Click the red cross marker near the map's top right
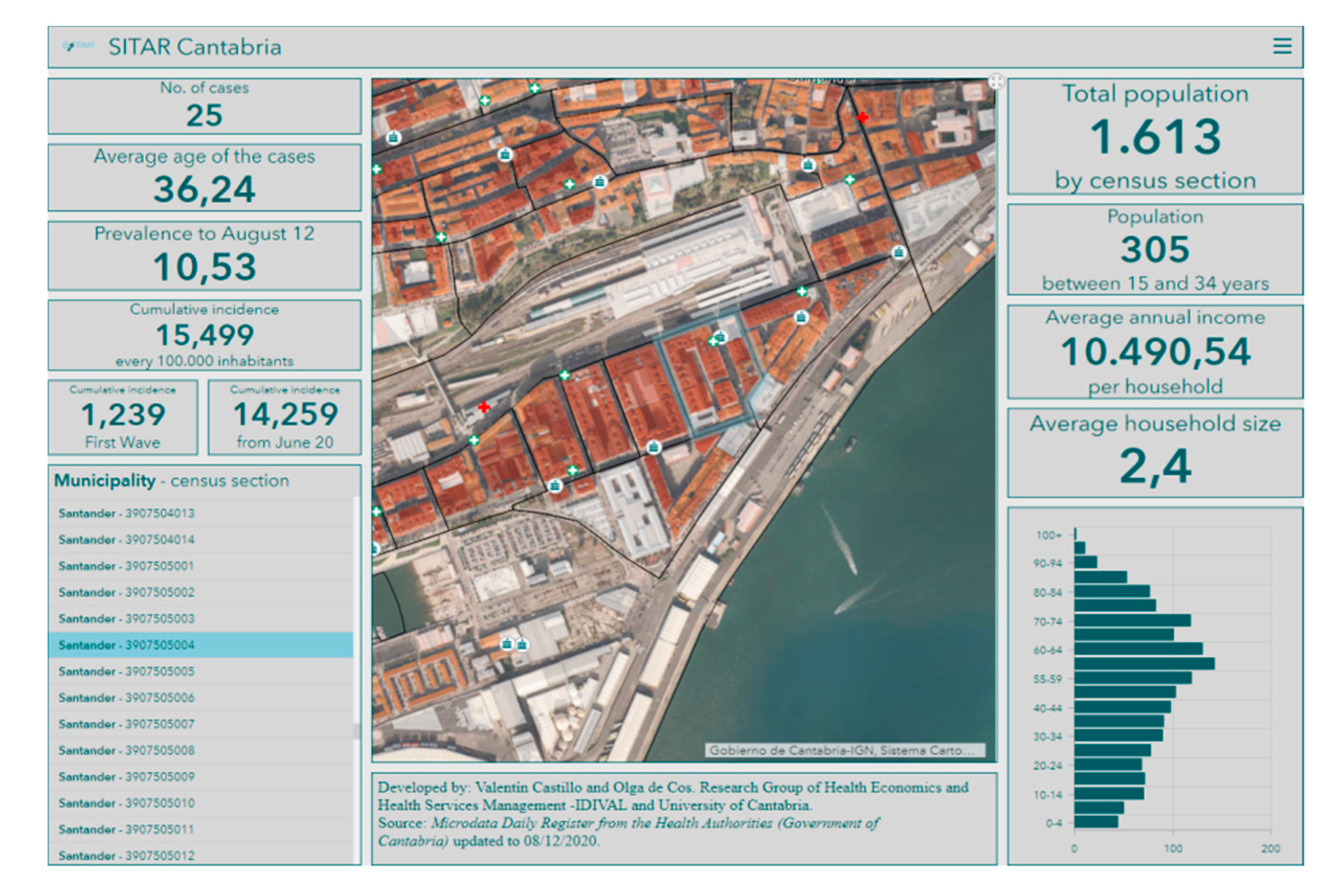1339x896 pixels. click(x=862, y=118)
